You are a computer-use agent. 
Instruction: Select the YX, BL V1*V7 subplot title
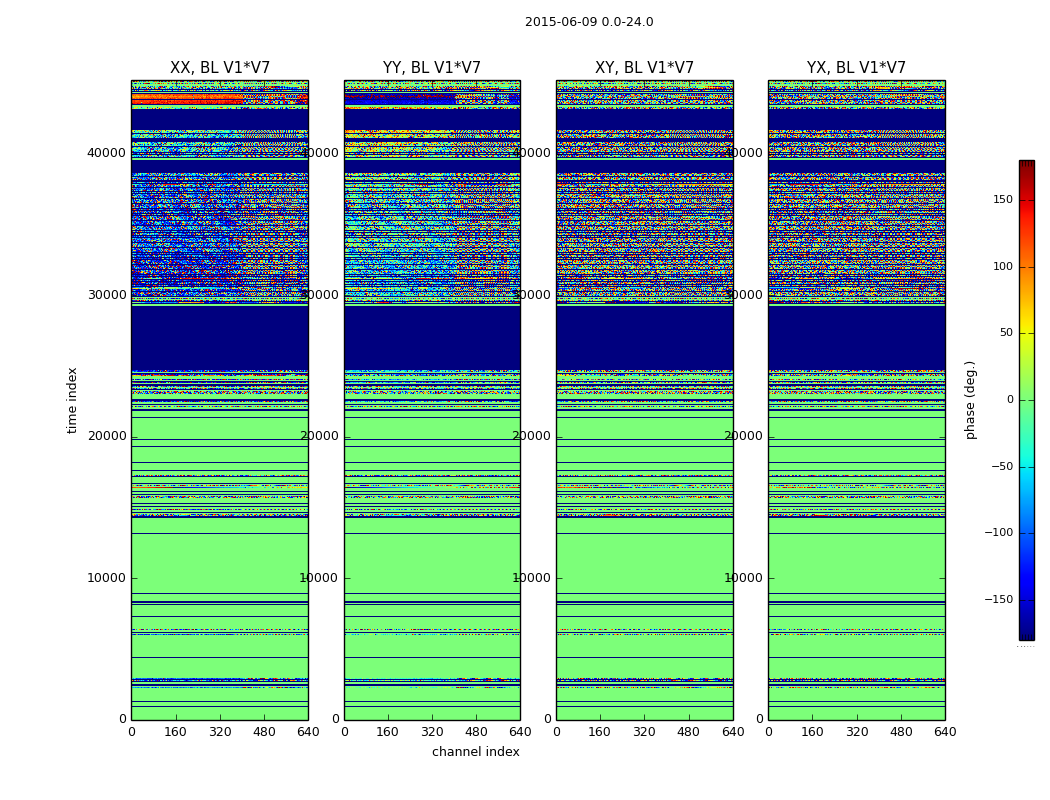click(856, 68)
